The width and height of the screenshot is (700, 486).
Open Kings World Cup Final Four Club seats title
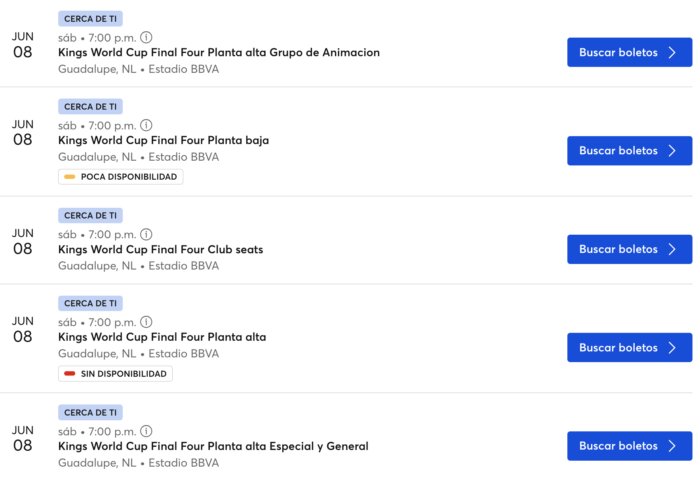[x=160, y=249]
